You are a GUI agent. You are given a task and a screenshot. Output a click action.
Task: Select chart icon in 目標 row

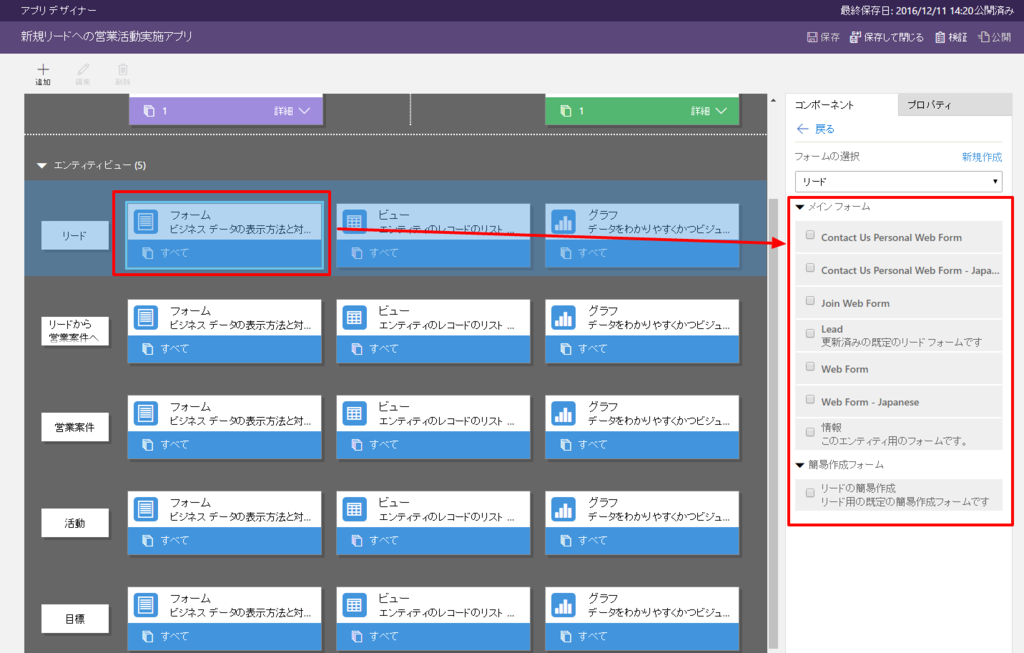pyautogui.click(x=564, y=605)
